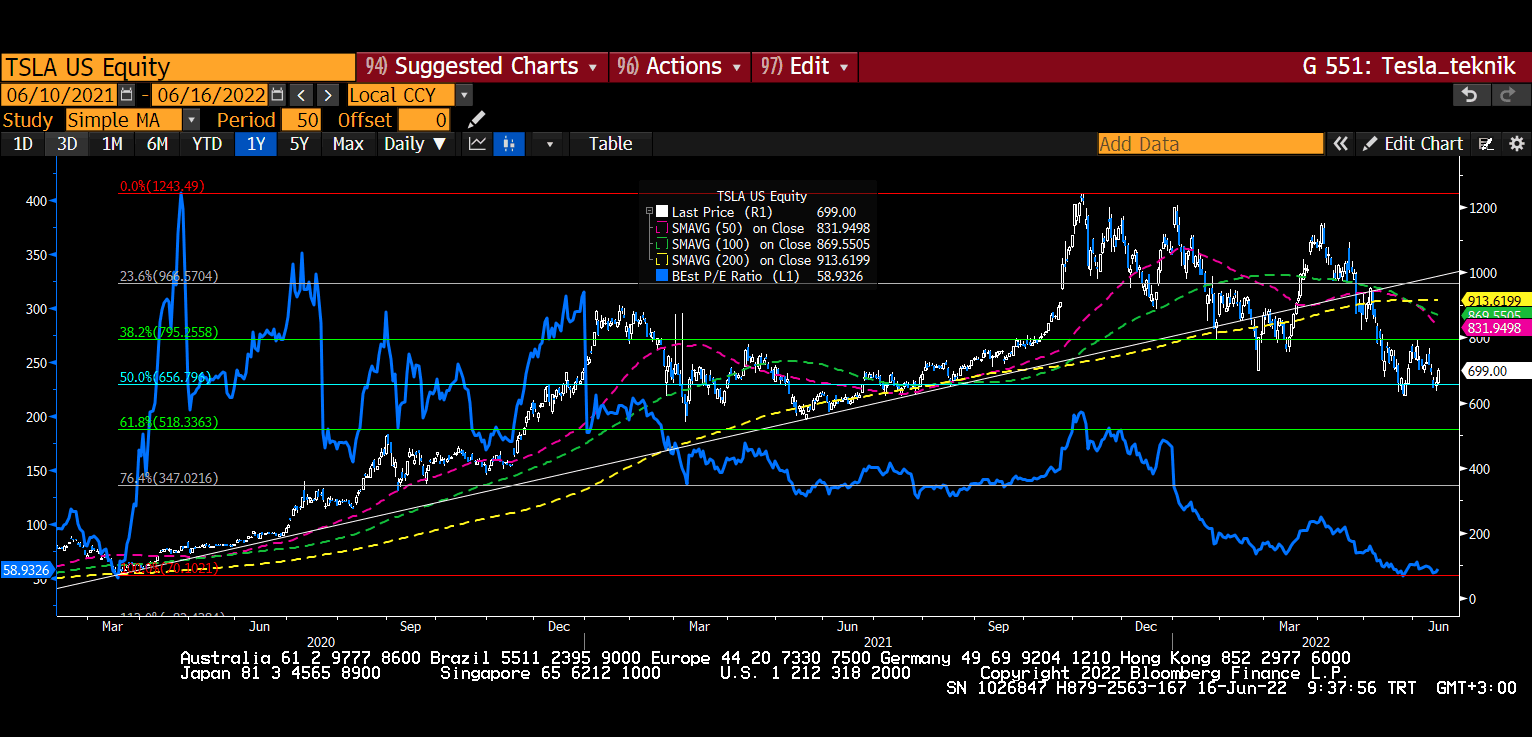Open the annotate checklist-pencil icon
1532x737 pixels.
pos(1487,144)
